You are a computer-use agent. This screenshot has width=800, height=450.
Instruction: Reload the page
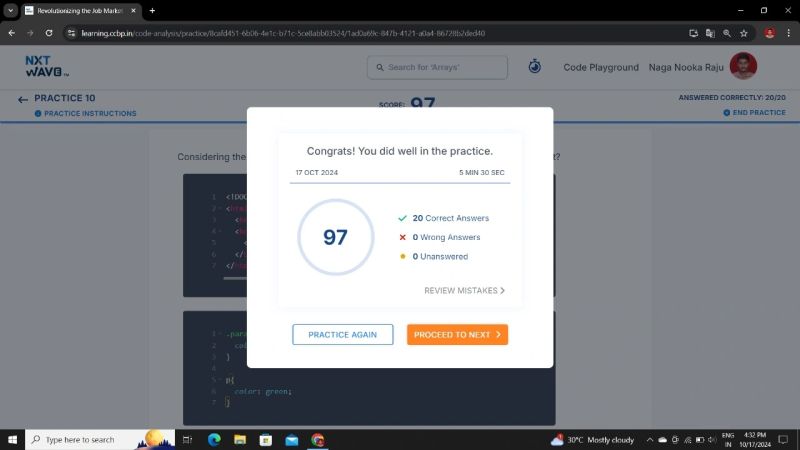[49, 33]
